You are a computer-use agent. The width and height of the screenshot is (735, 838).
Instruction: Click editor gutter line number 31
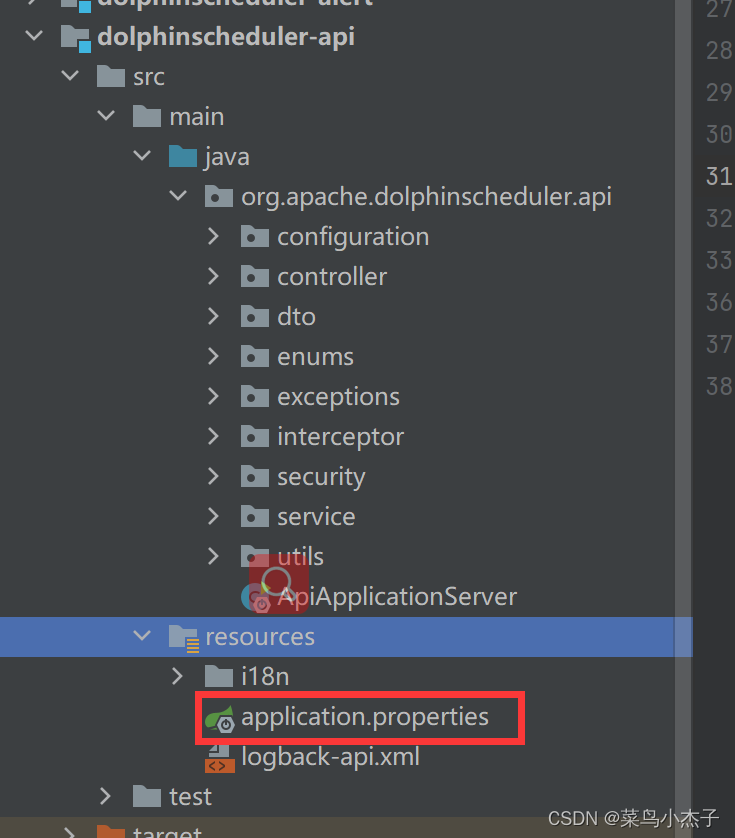719,176
